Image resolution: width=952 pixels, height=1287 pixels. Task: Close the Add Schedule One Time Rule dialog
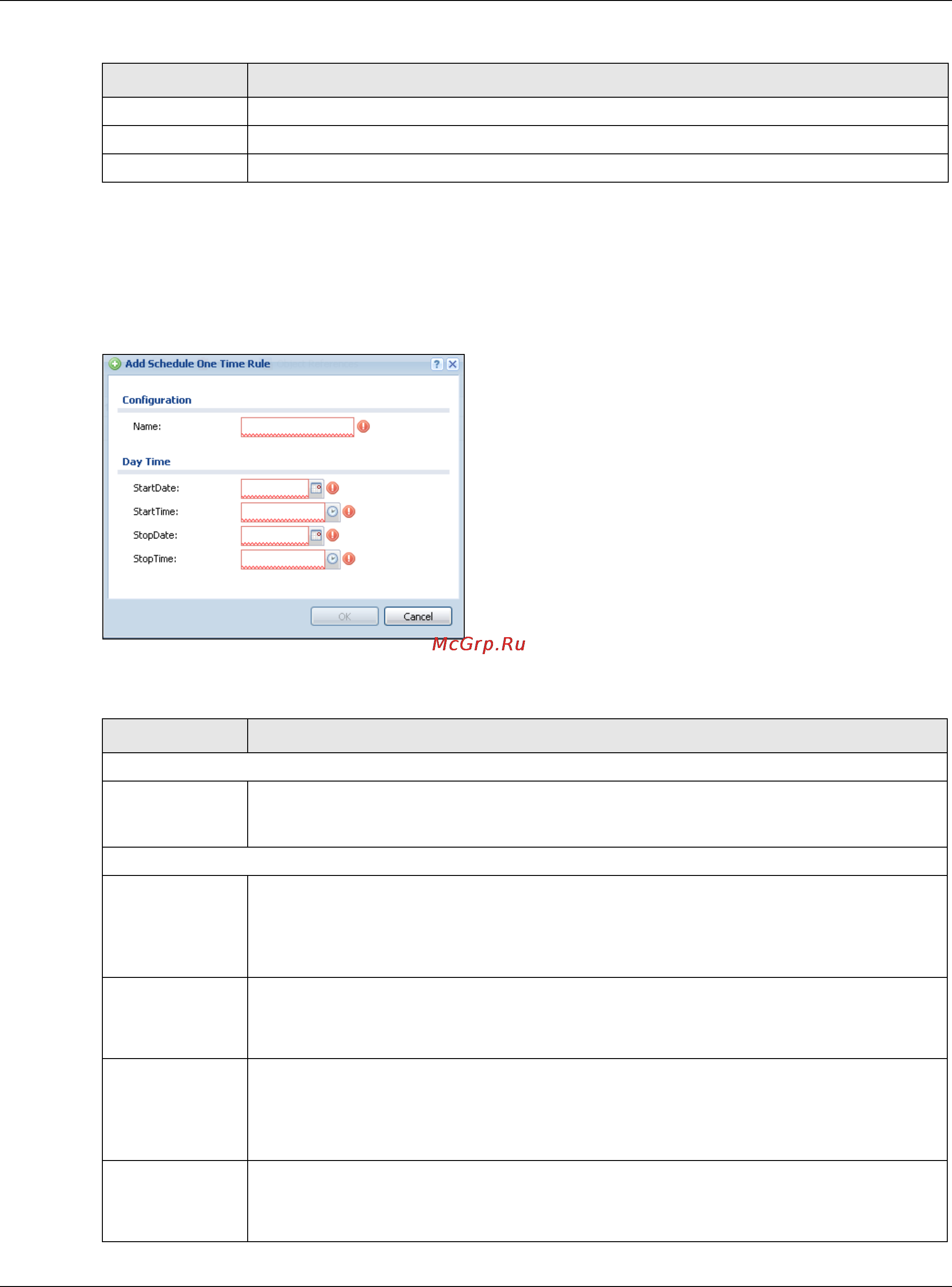(x=452, y=364)
